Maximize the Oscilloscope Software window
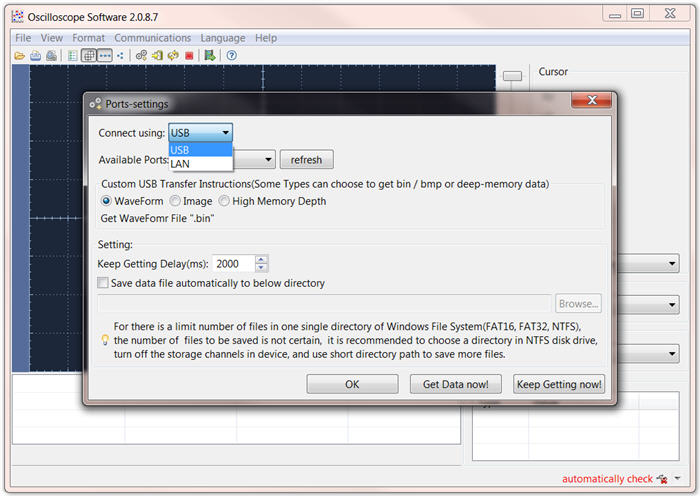 pos(637,13)
